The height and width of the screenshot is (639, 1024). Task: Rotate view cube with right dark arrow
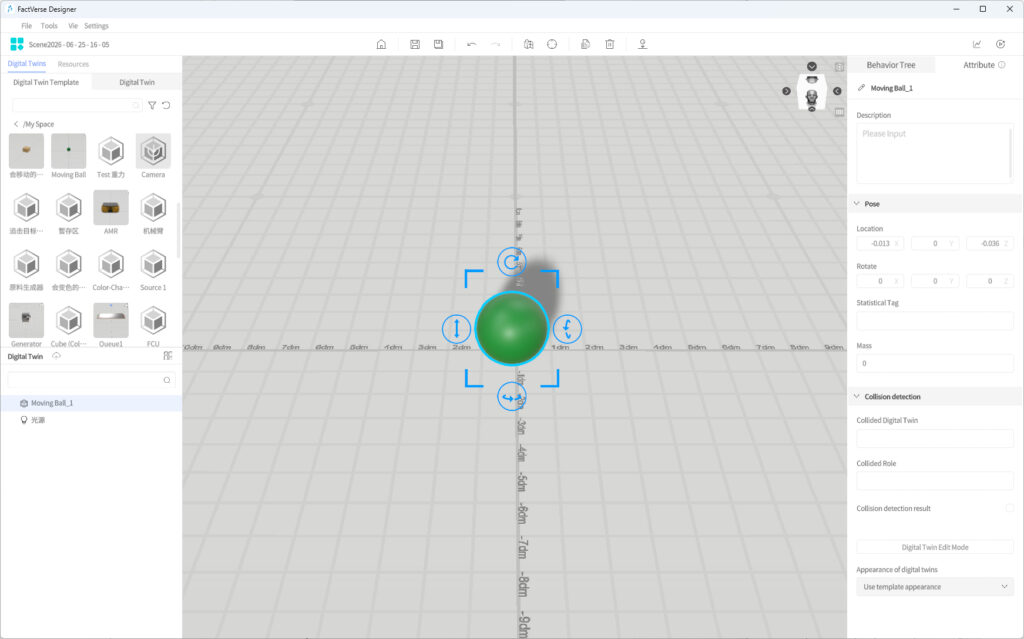(x=837, y=91)
